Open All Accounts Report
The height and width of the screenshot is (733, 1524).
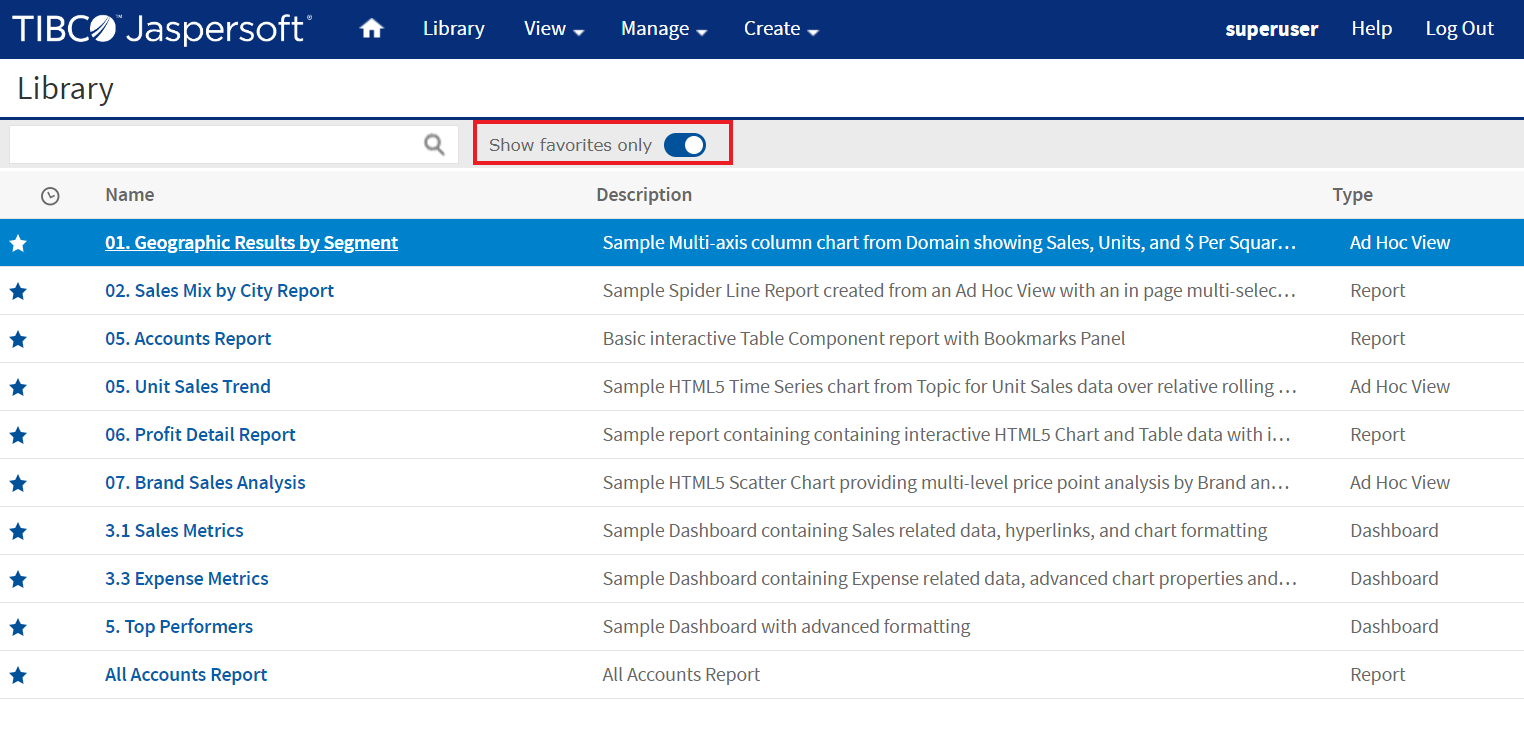coord(186,675)
